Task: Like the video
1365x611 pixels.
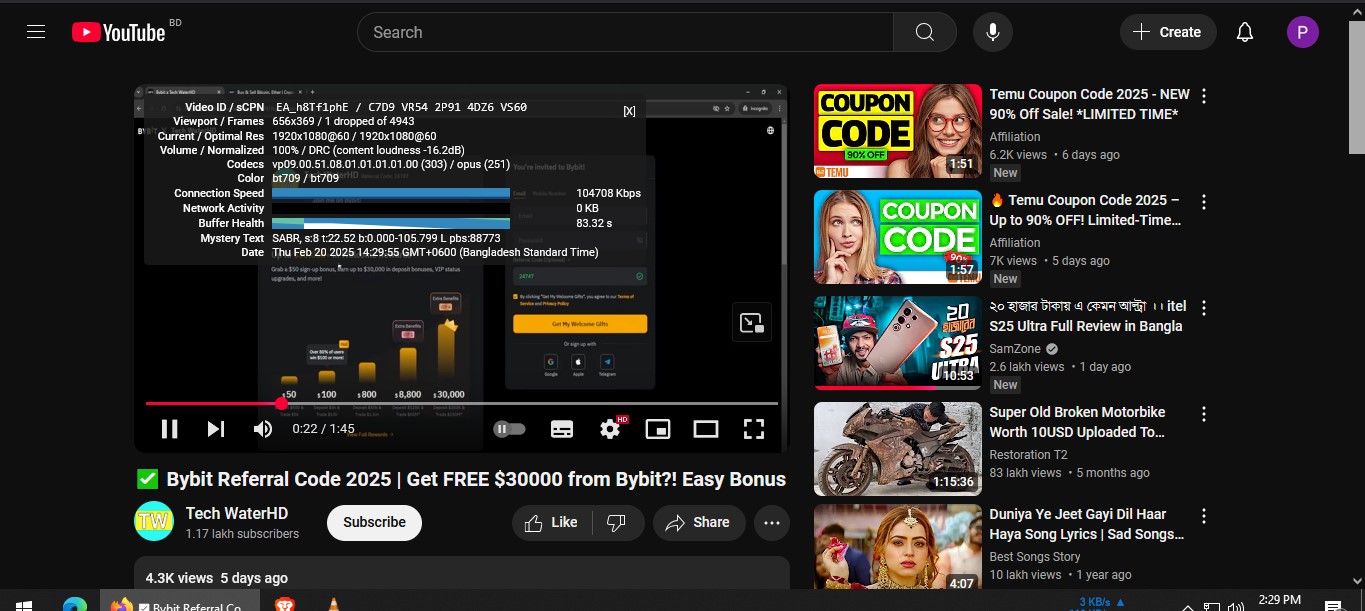Action: click(x=552, y=522)
